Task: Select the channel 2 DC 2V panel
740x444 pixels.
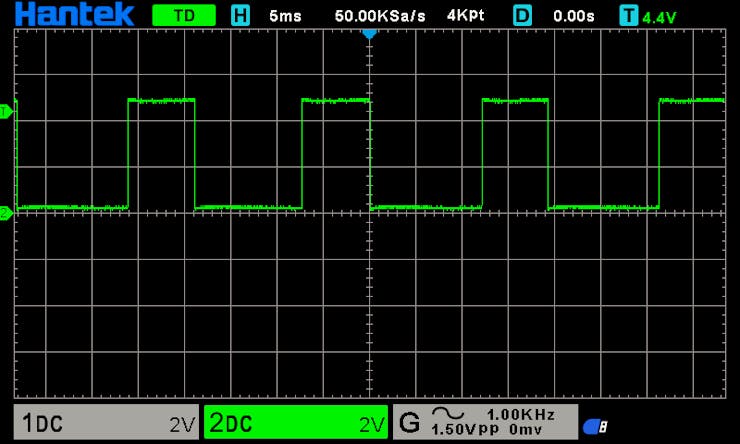Action: pos(296,422)
